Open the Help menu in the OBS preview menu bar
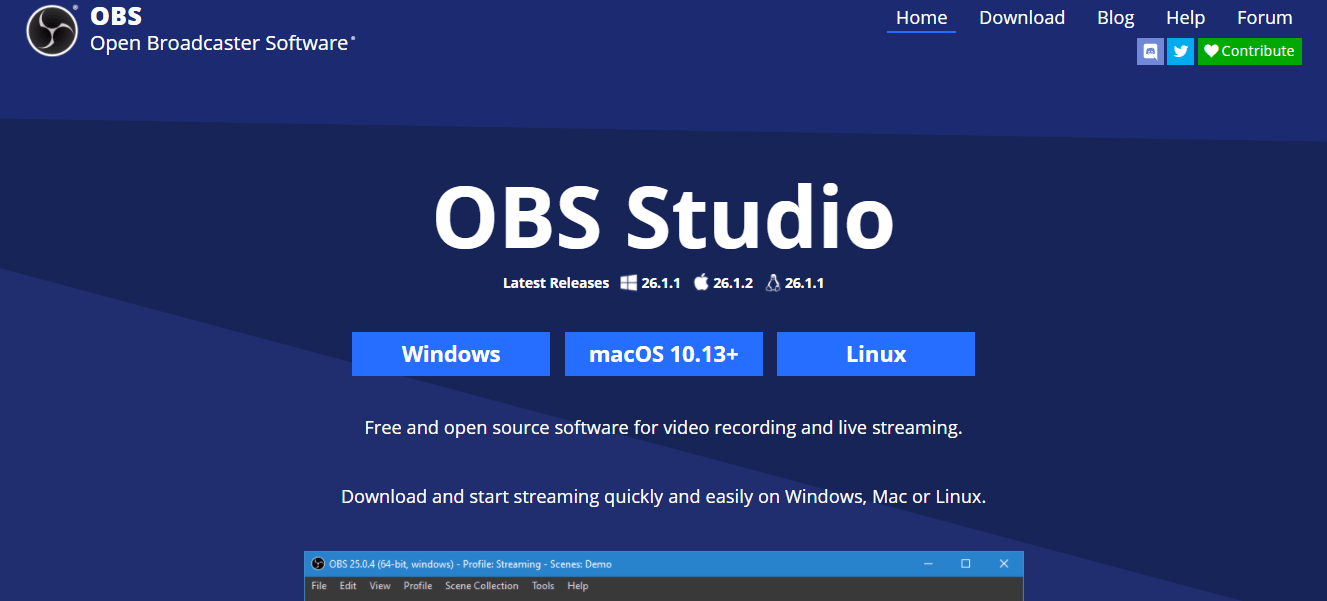 coord(577,586)
